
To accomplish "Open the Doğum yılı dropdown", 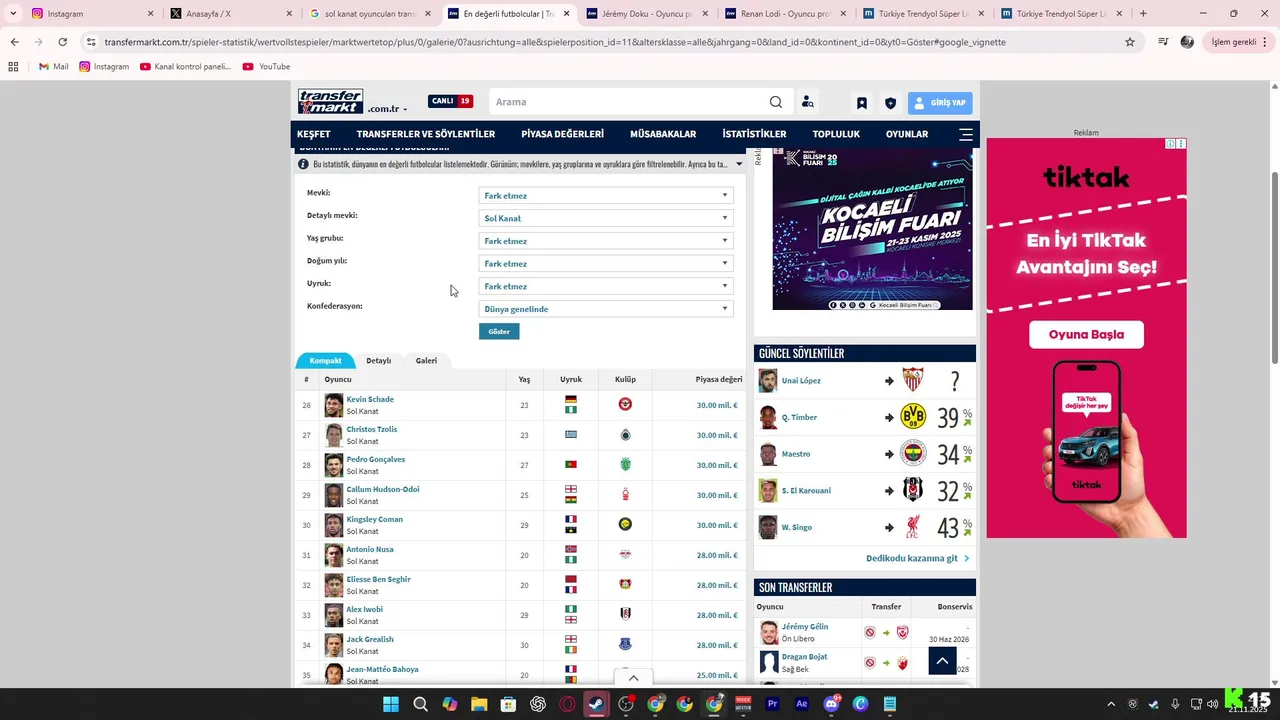I will pos(606,264).
